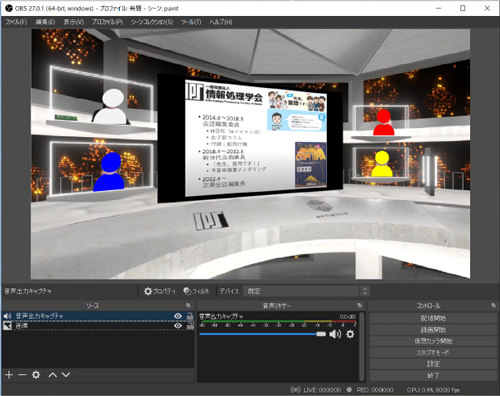Click the CPU and fps status text

[x=433, y=390]
